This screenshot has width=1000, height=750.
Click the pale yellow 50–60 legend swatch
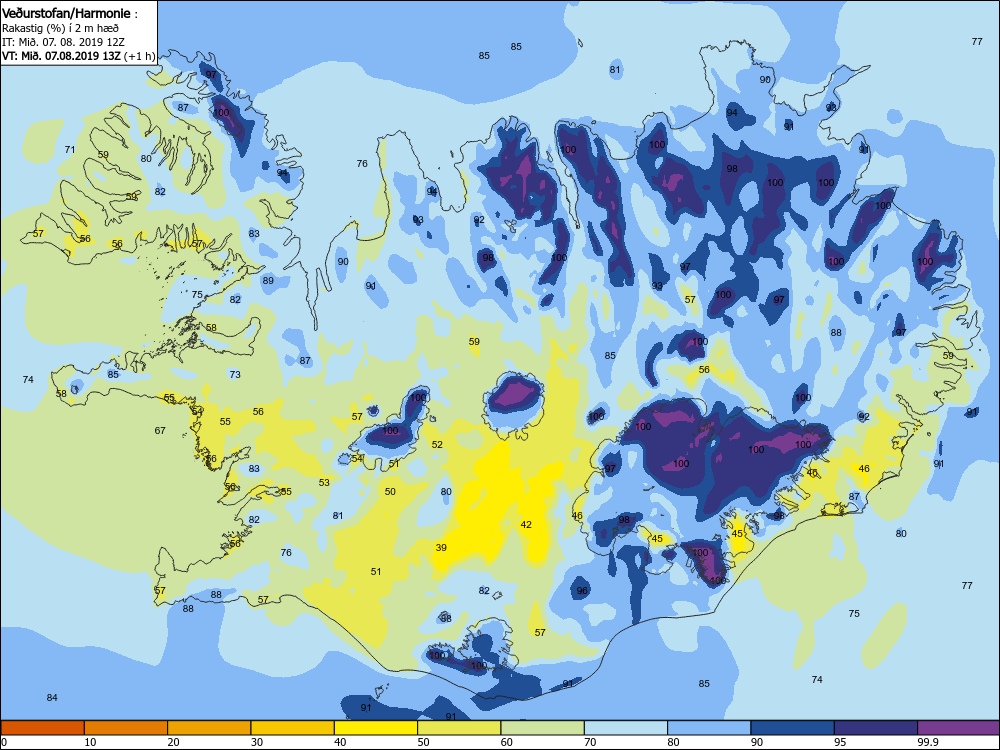459,728
